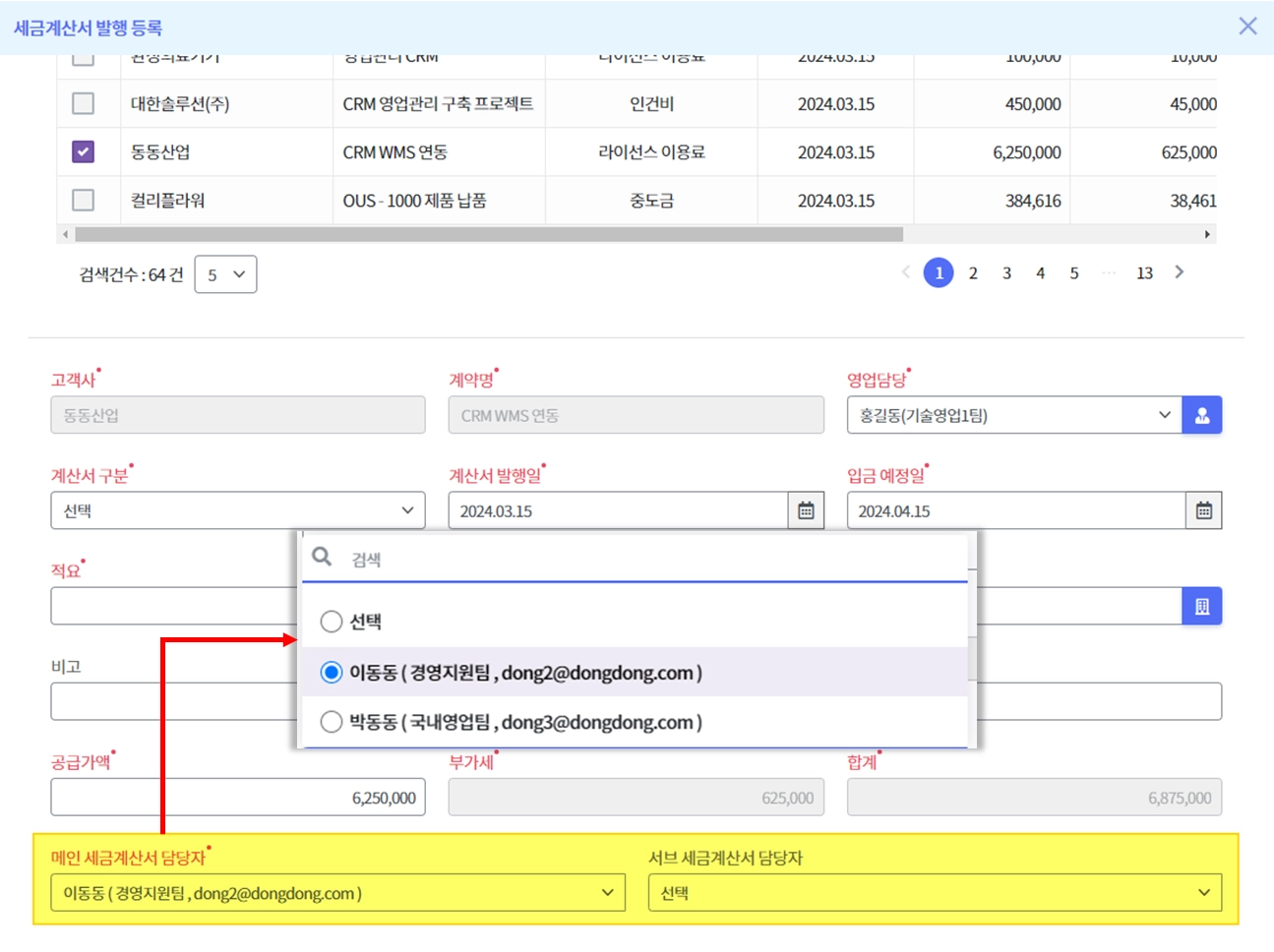Select the 이동동 경영지원팀 radio option

click(332, 672)
